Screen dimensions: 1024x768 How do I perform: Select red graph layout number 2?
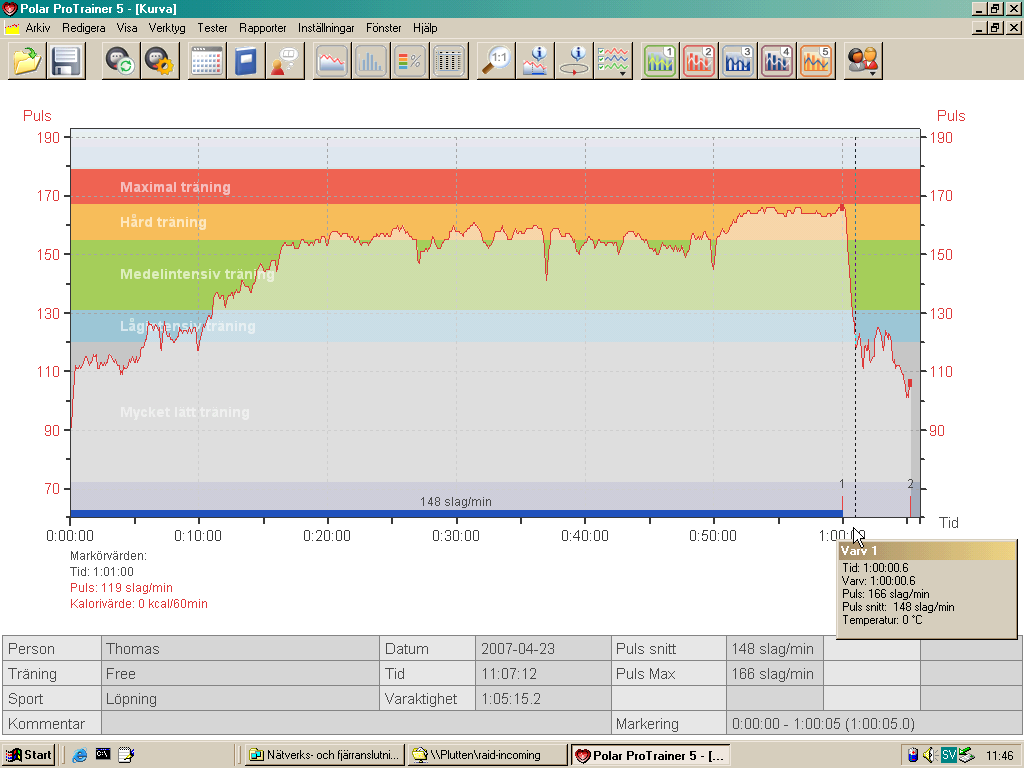[x=699, y=61]
